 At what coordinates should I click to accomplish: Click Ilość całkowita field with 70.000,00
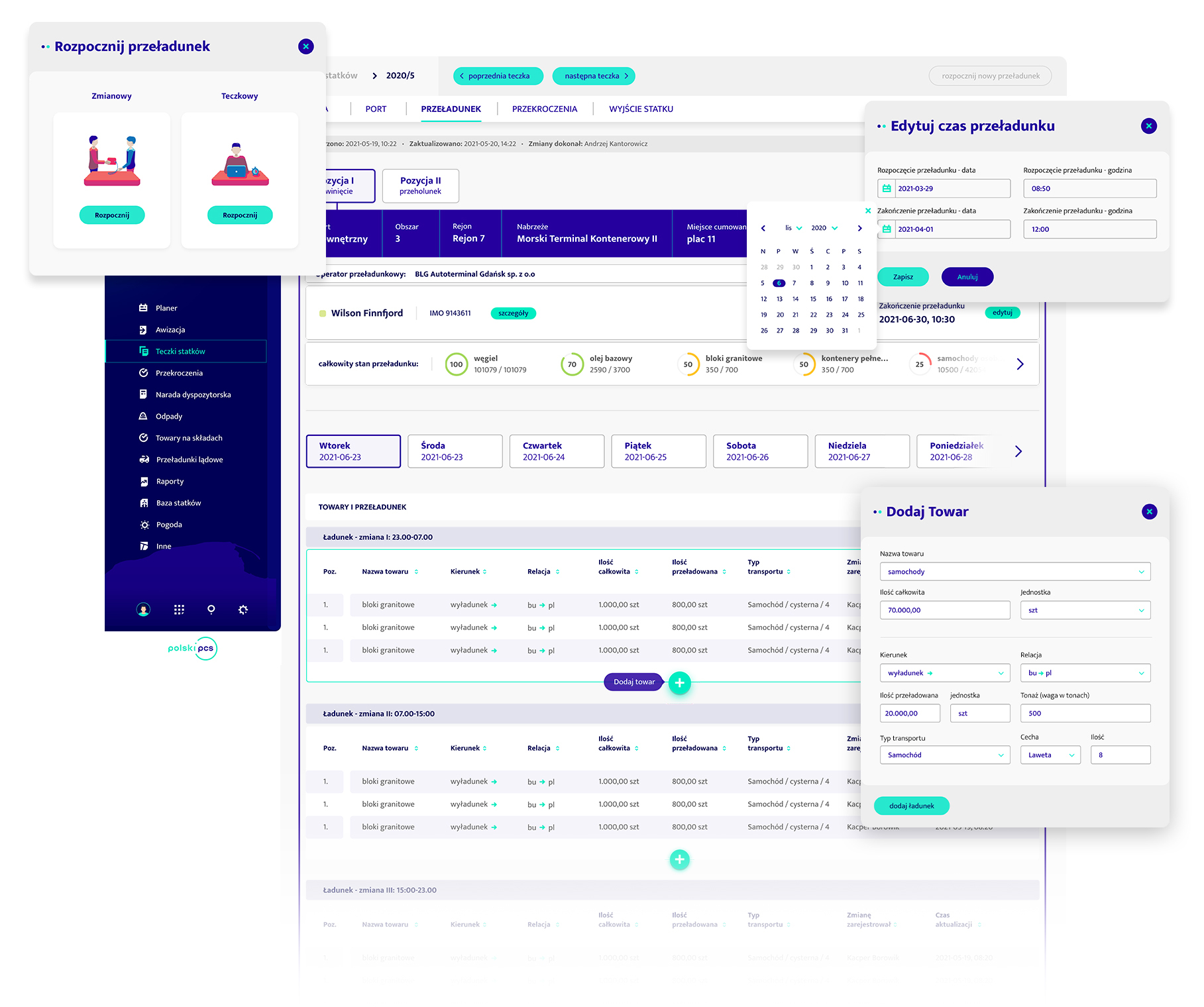click(945, 610)
